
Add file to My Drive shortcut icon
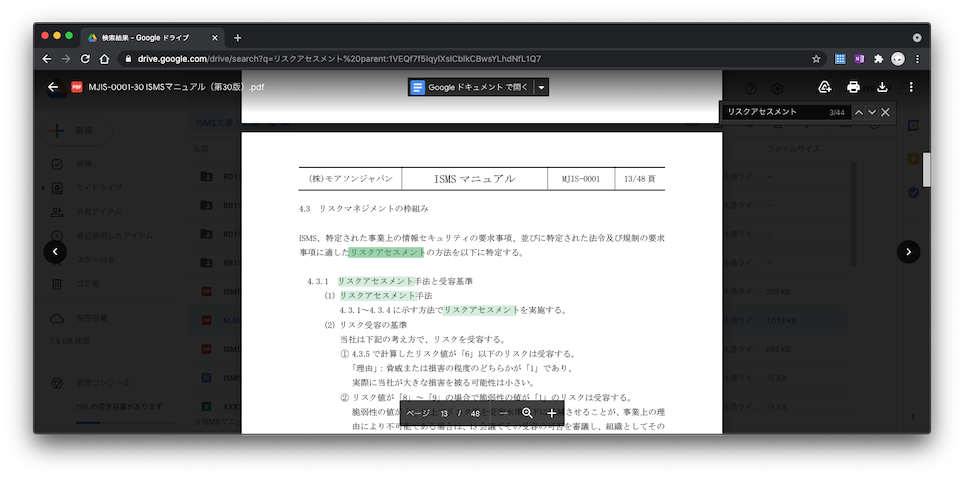pyautogui.click(x=825, y=87)
